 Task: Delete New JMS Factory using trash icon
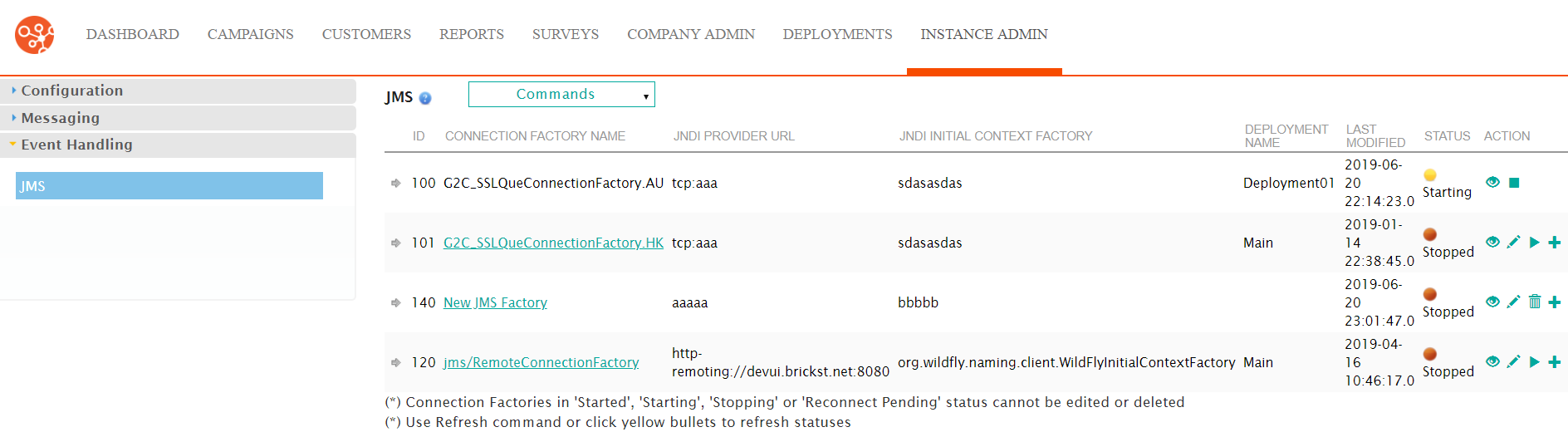click(x=1535, y=302)
